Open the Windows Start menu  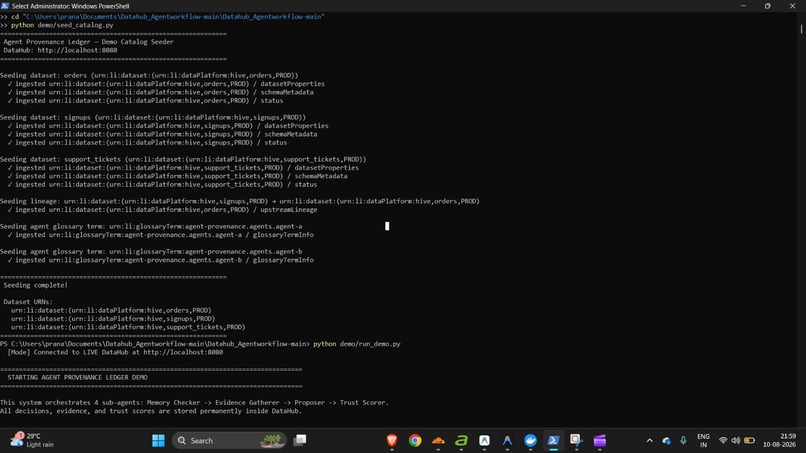tap(158, 441)
